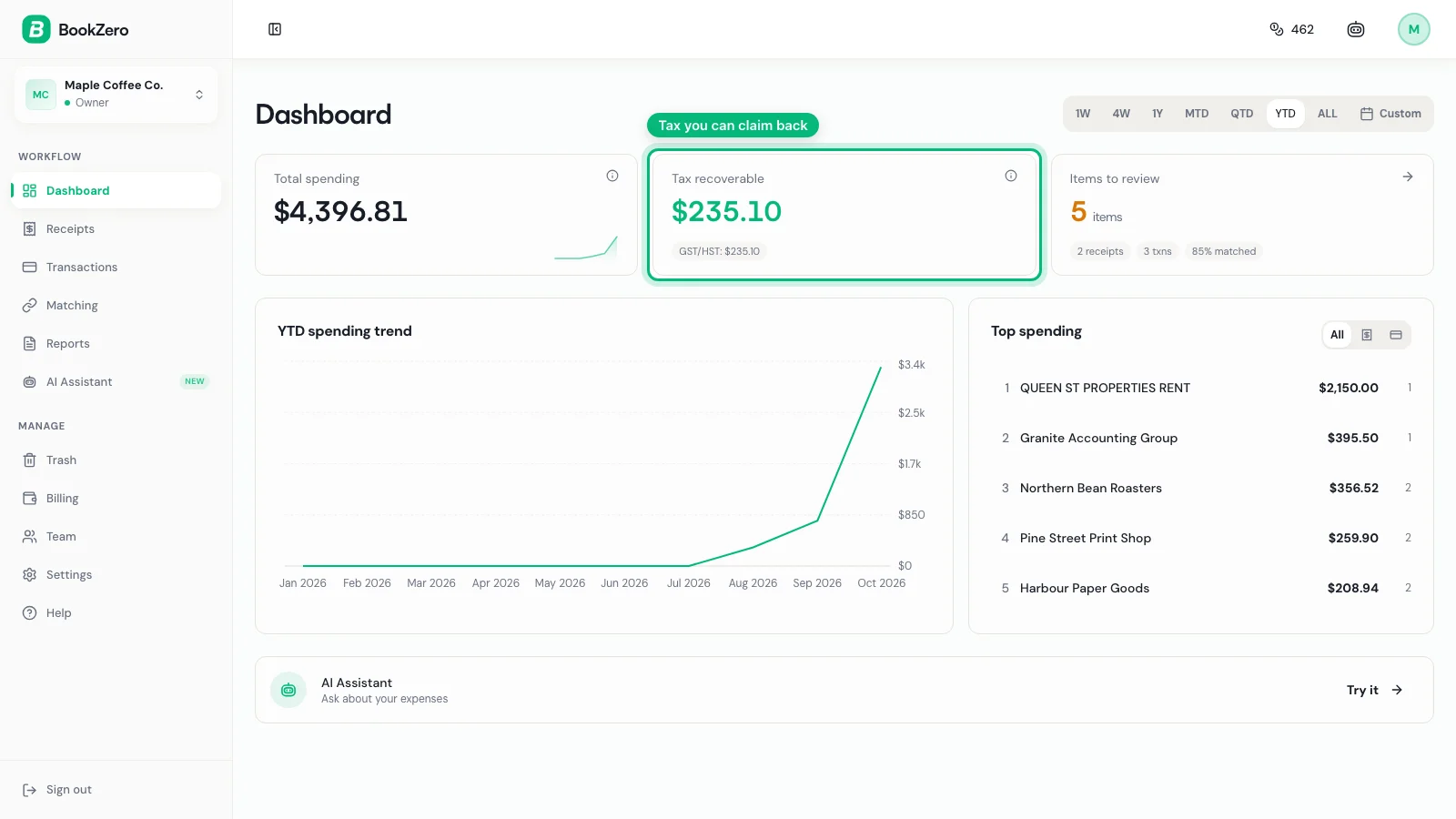The height and width of the screenshot is (819, 1456).
Task: Click the Billing icon in sidebar
Action: coord(29,498)
